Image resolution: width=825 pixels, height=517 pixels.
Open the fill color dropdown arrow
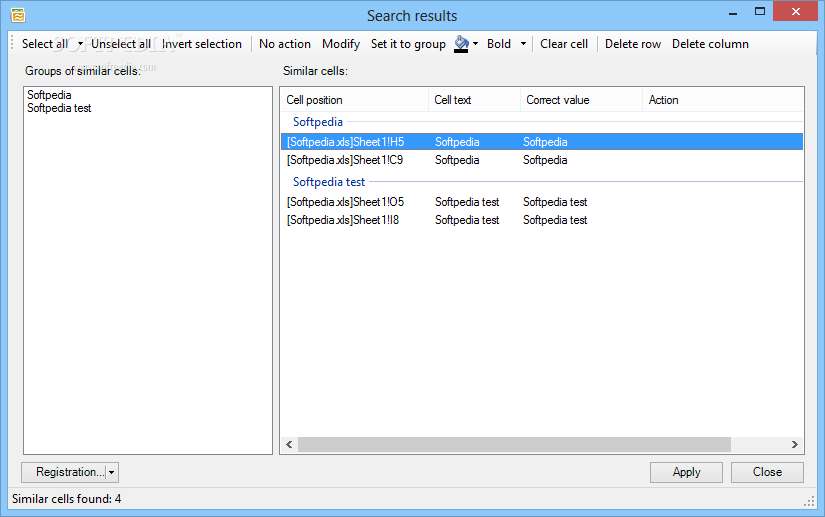click(476, 44)
